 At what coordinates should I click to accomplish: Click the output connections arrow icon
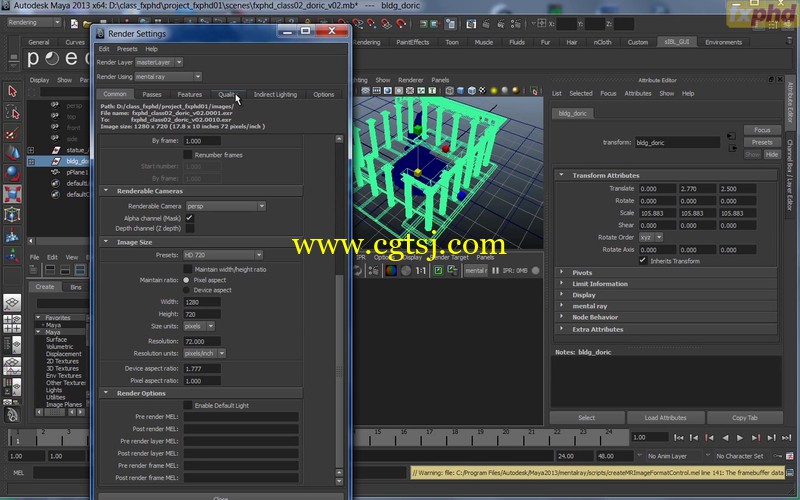733,148
